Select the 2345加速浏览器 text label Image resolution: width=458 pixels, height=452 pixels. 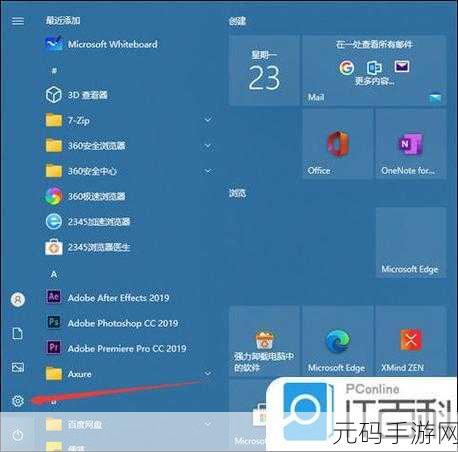click(99, 222)
